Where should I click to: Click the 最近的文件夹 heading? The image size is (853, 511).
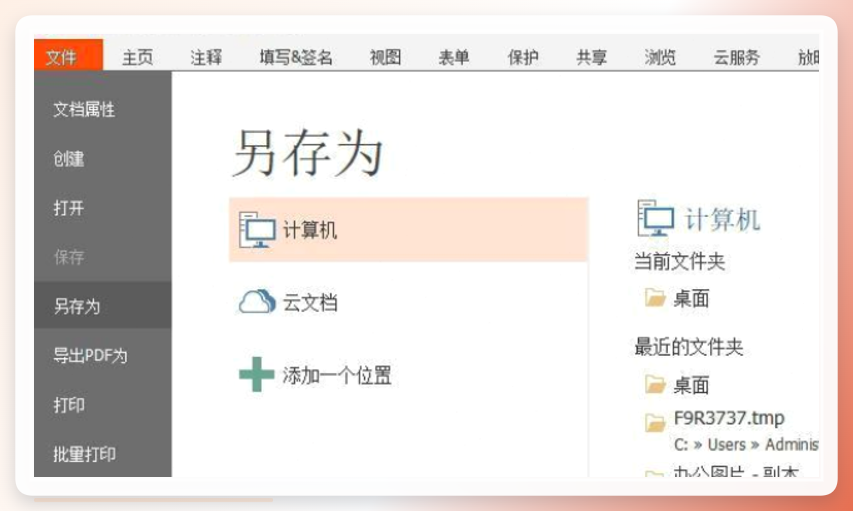point(688,347)
